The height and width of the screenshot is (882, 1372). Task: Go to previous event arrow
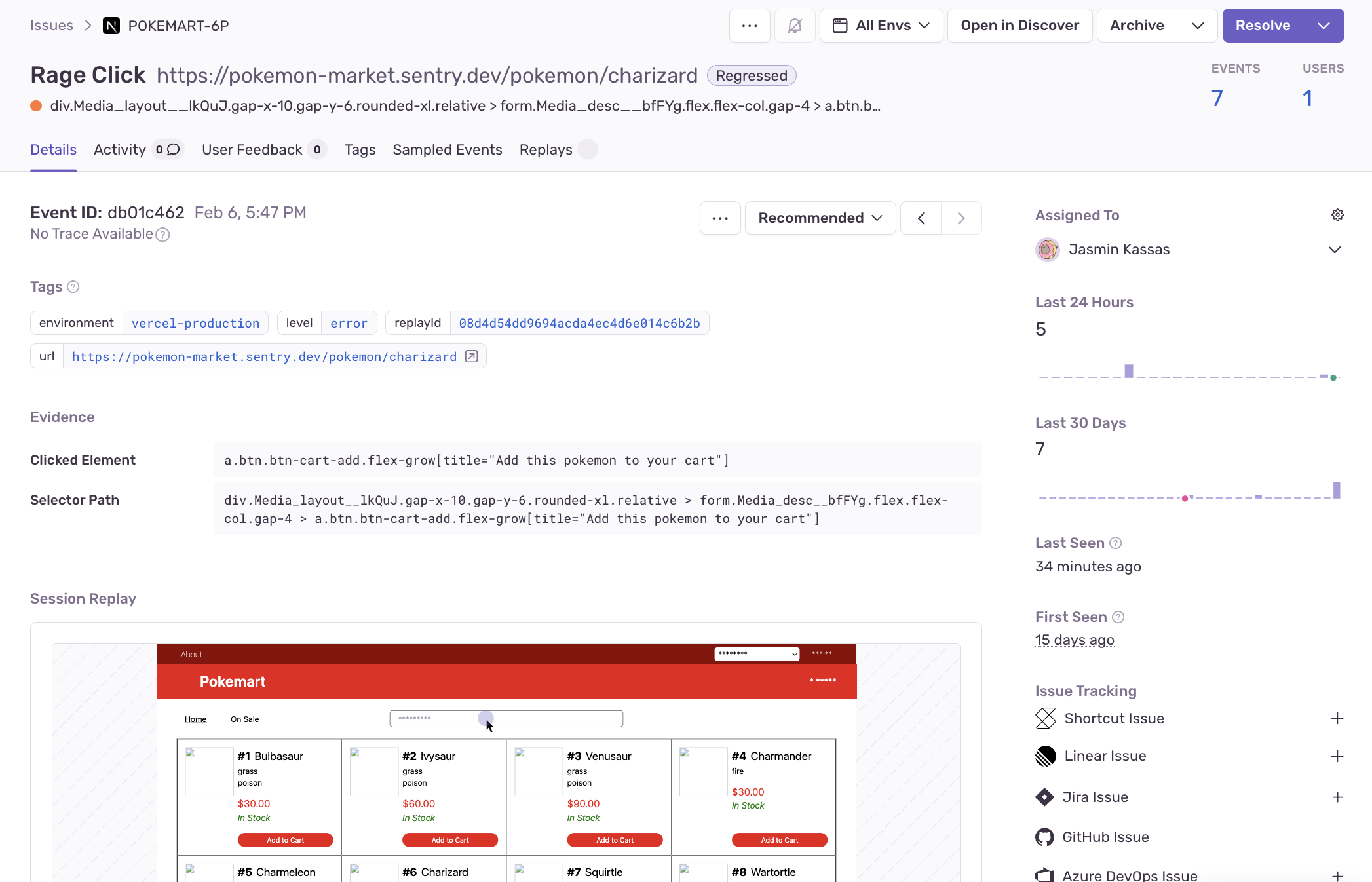(921, 218)
